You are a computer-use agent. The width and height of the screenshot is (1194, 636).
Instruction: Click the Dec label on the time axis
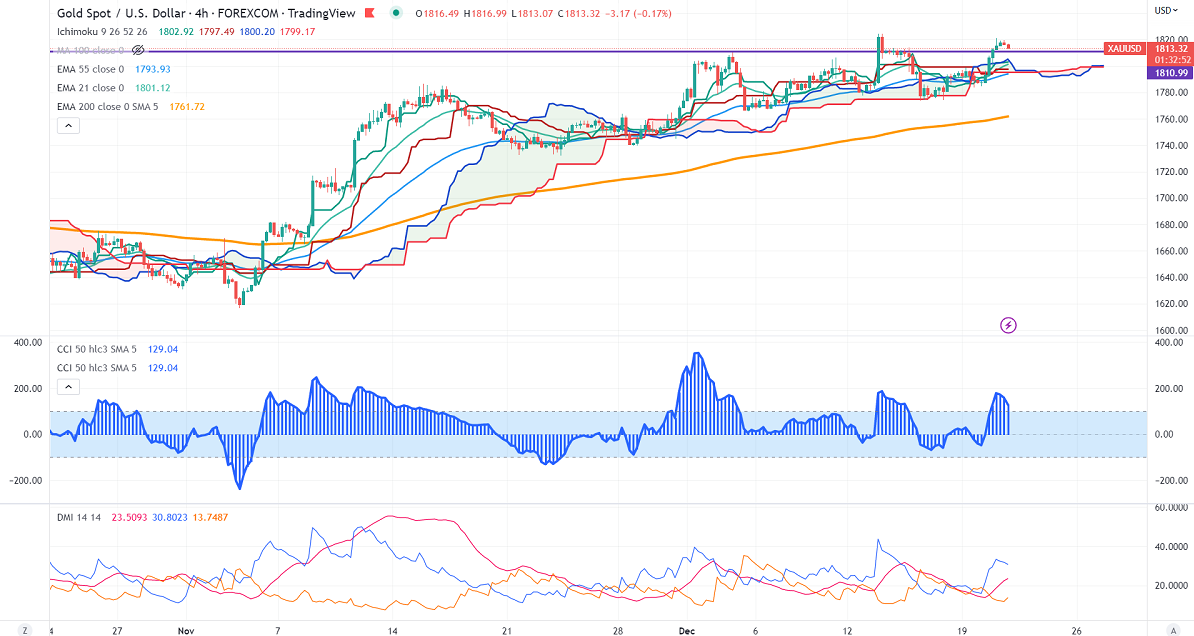click(x=687, y=631)
